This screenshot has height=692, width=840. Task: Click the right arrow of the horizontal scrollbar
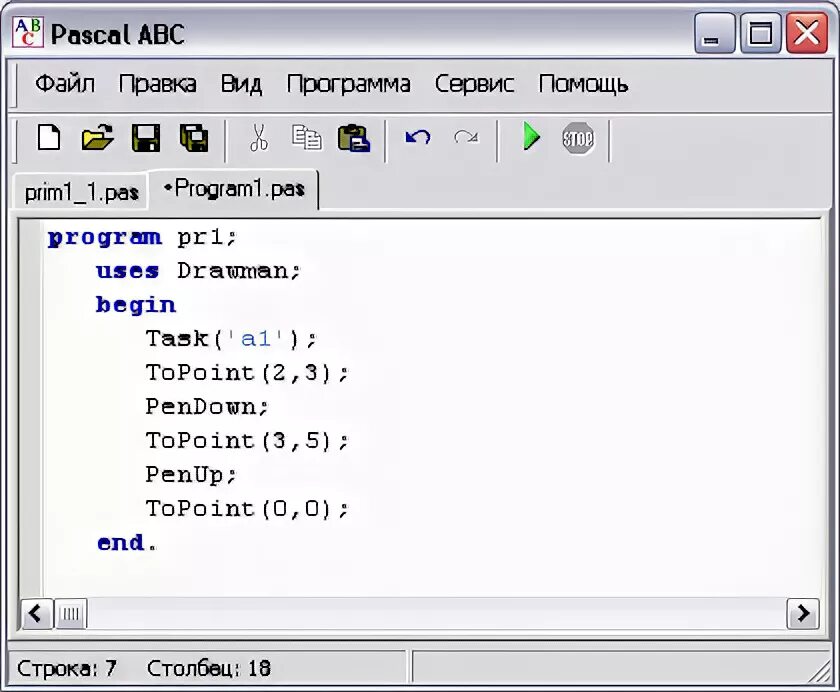point(802,613)
